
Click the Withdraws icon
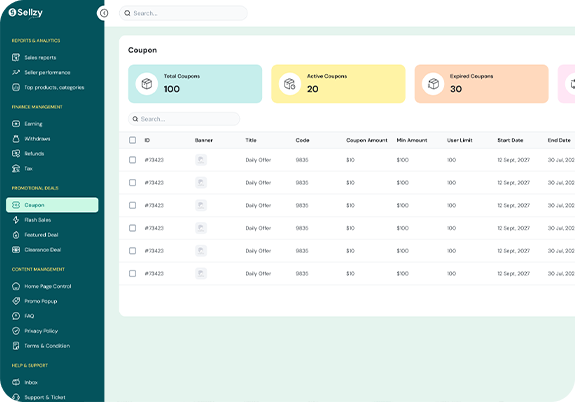(16, 139)
